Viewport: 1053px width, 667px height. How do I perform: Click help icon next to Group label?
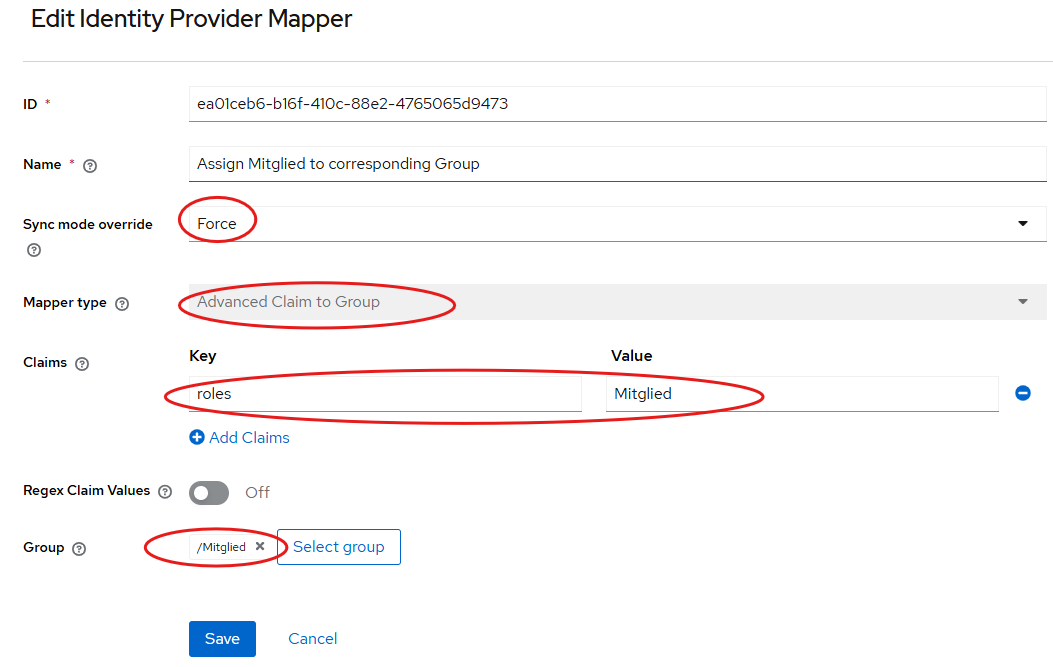(x=80, y=549)
